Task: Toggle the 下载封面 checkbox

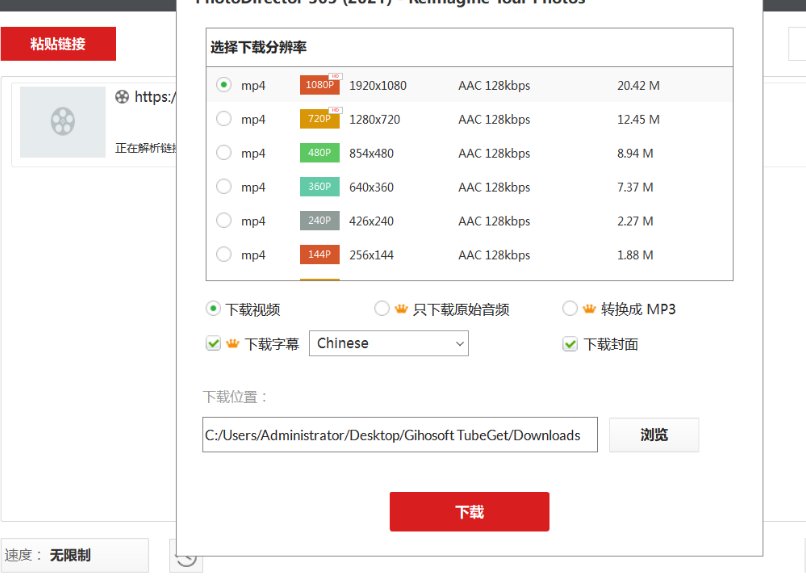Action: [570, 344]
